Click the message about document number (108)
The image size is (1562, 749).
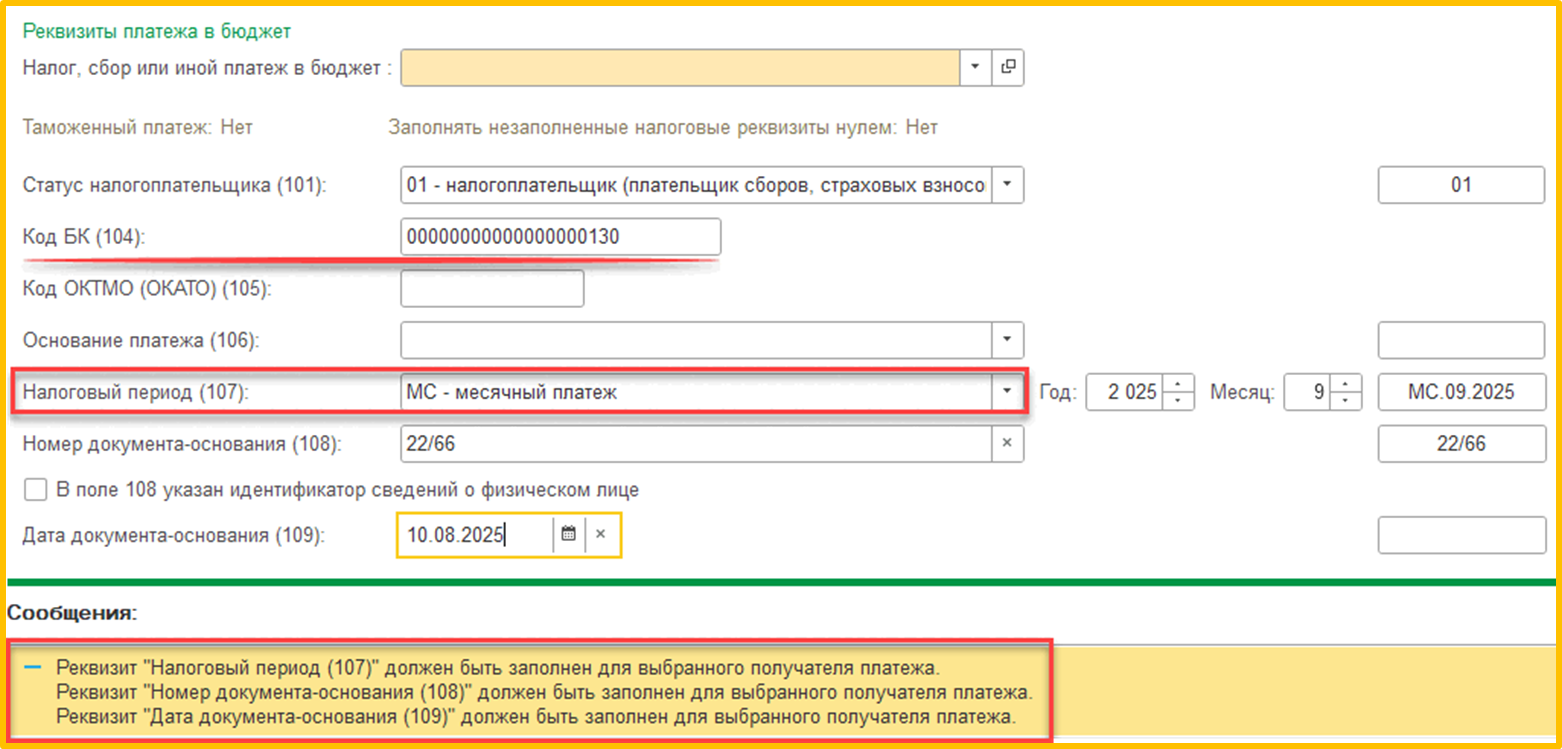pos(545,691)
